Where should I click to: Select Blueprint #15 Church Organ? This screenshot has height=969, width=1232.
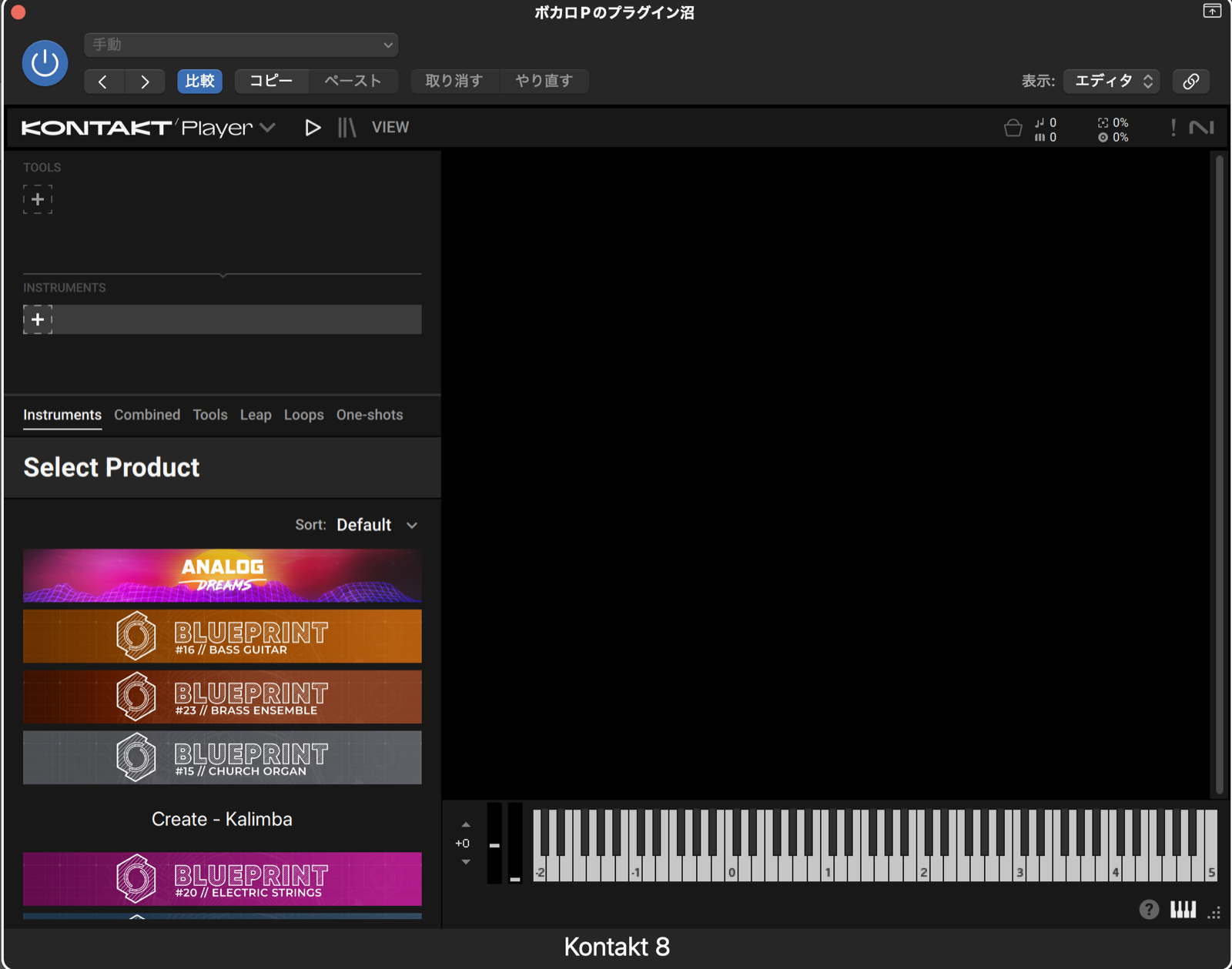click(223, 758)
